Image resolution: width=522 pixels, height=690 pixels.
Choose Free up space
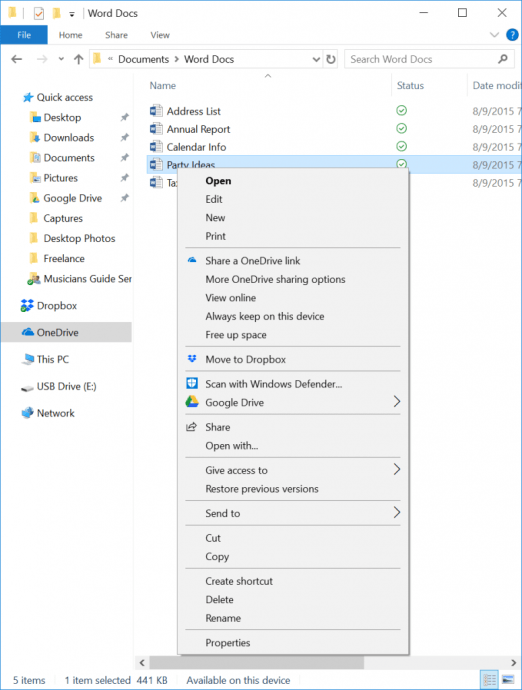click(x=235, y=335)
